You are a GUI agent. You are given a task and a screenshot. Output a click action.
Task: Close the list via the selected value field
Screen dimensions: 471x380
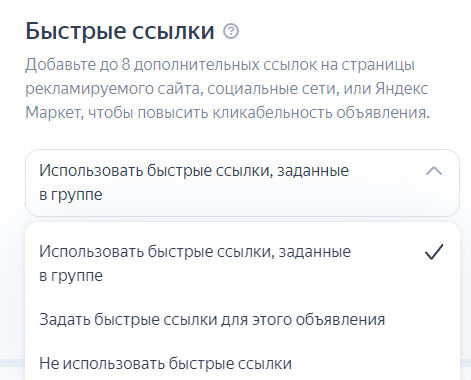pyautogui.click(x=242, y=183)
